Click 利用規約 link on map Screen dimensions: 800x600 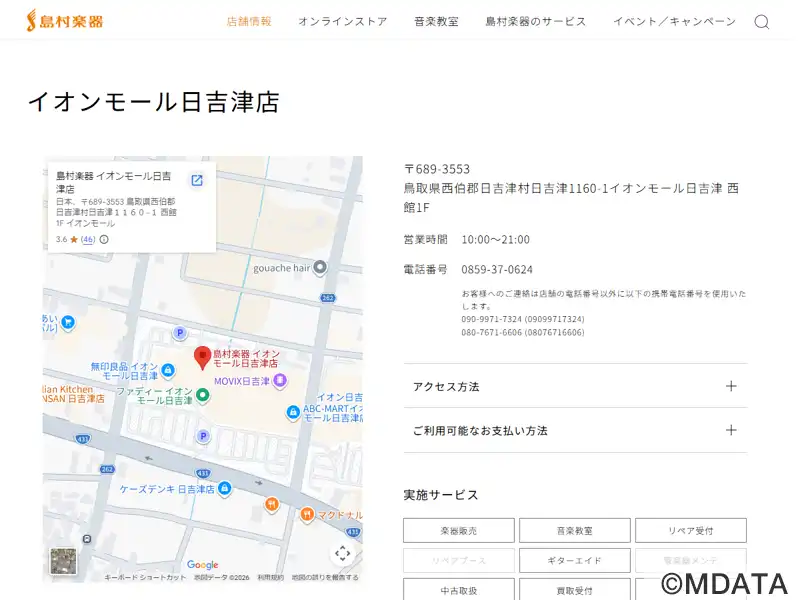(270, 578)
